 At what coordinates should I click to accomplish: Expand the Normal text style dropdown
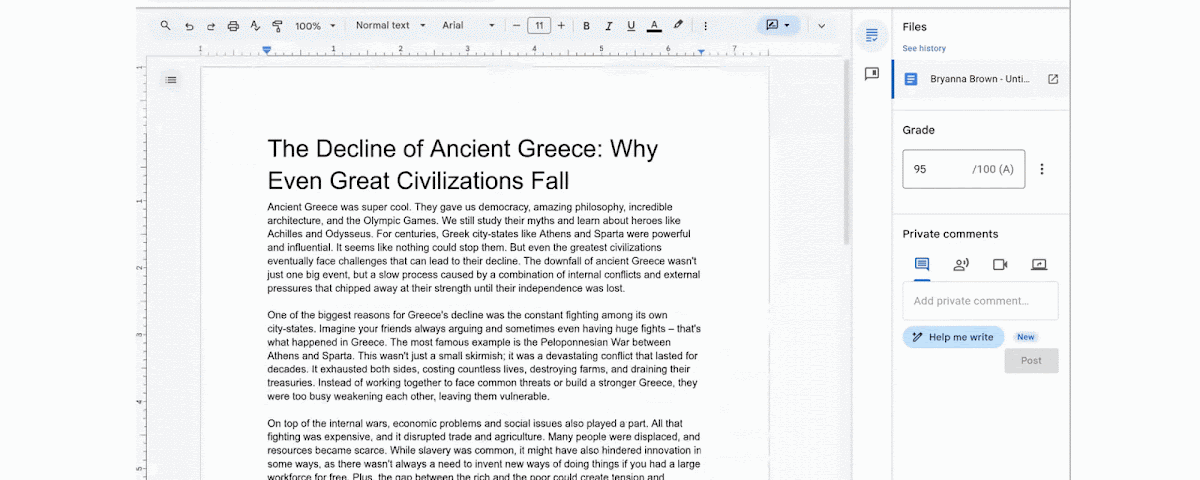[x=390, y=26]
